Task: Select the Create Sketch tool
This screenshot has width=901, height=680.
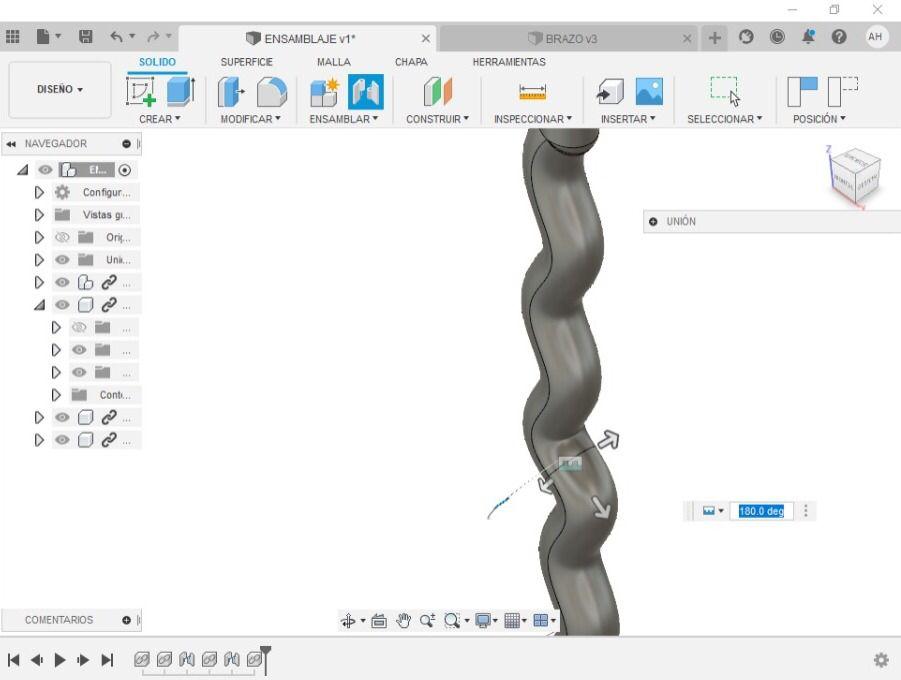Action: pyautogui.click(x=141, y=92)
